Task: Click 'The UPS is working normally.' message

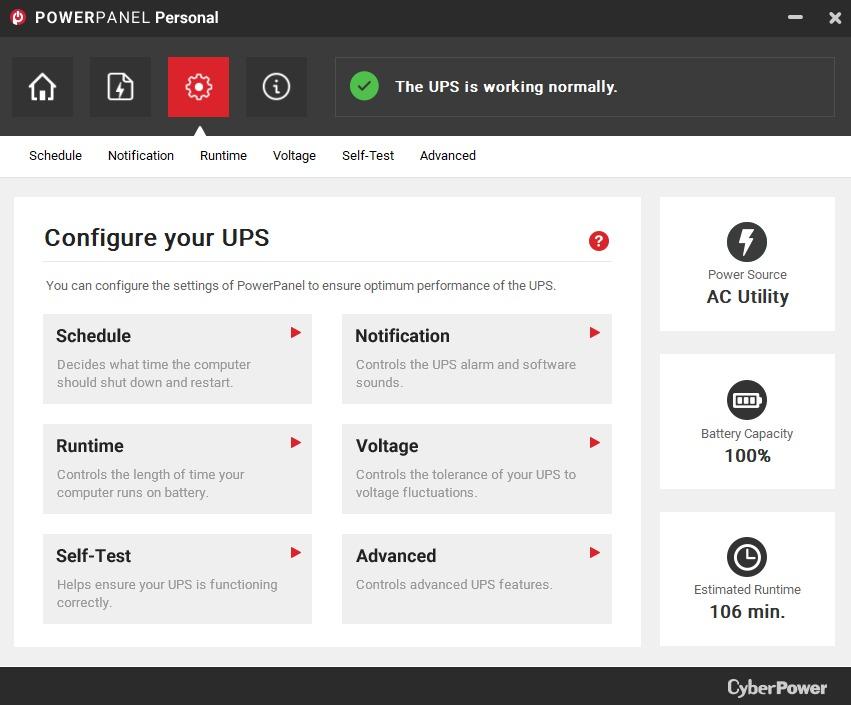Action: [x=506, y=87]
